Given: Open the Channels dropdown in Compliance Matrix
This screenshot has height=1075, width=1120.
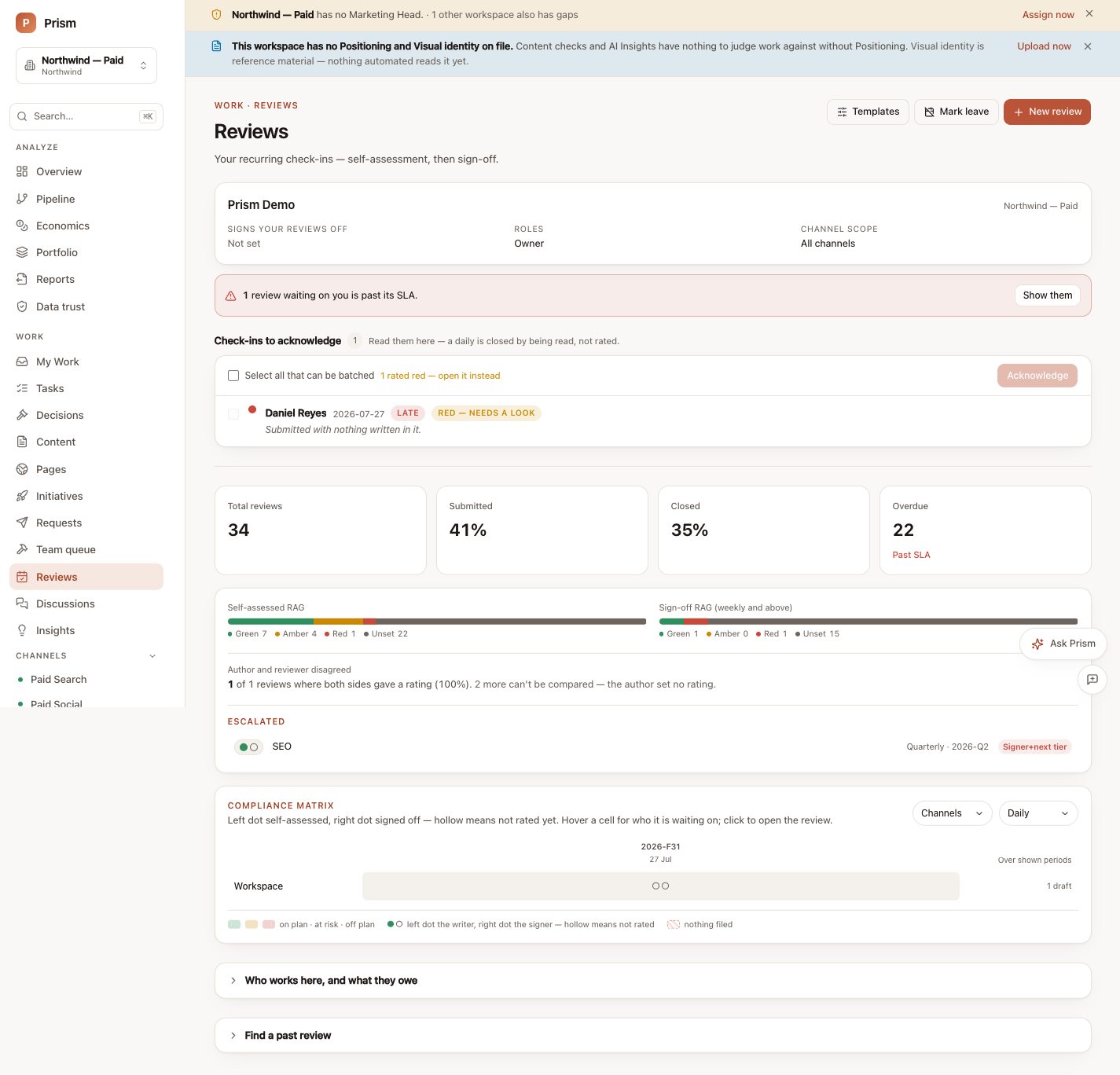Looking at the screenshot, I should point(952,813).
